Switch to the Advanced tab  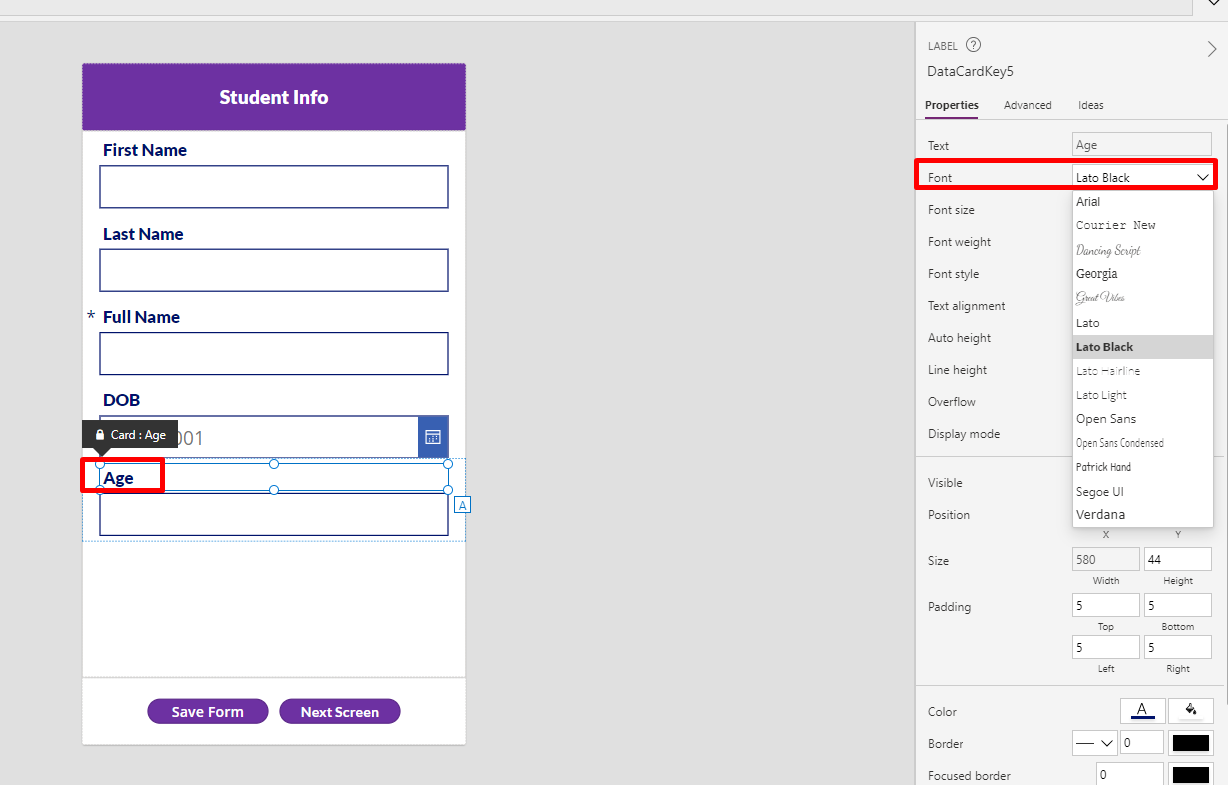(x=1027, y=105)
